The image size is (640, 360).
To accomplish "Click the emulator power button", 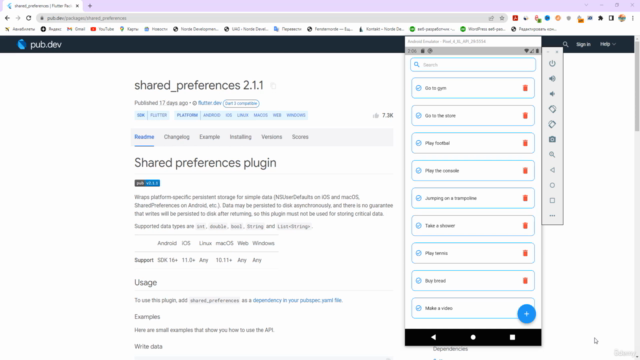I will [x=552, y=63].
